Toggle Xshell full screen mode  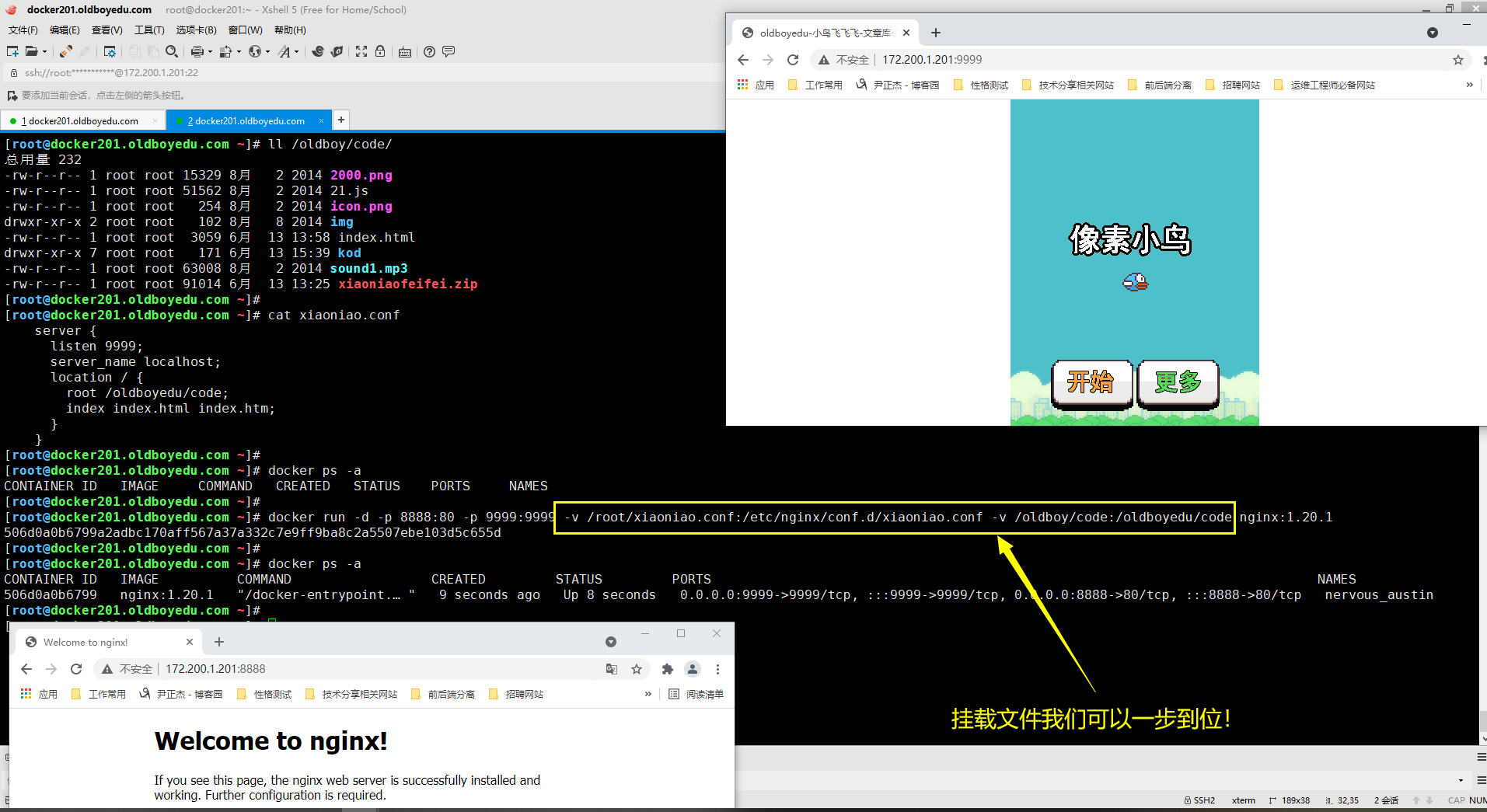(361, 51)
